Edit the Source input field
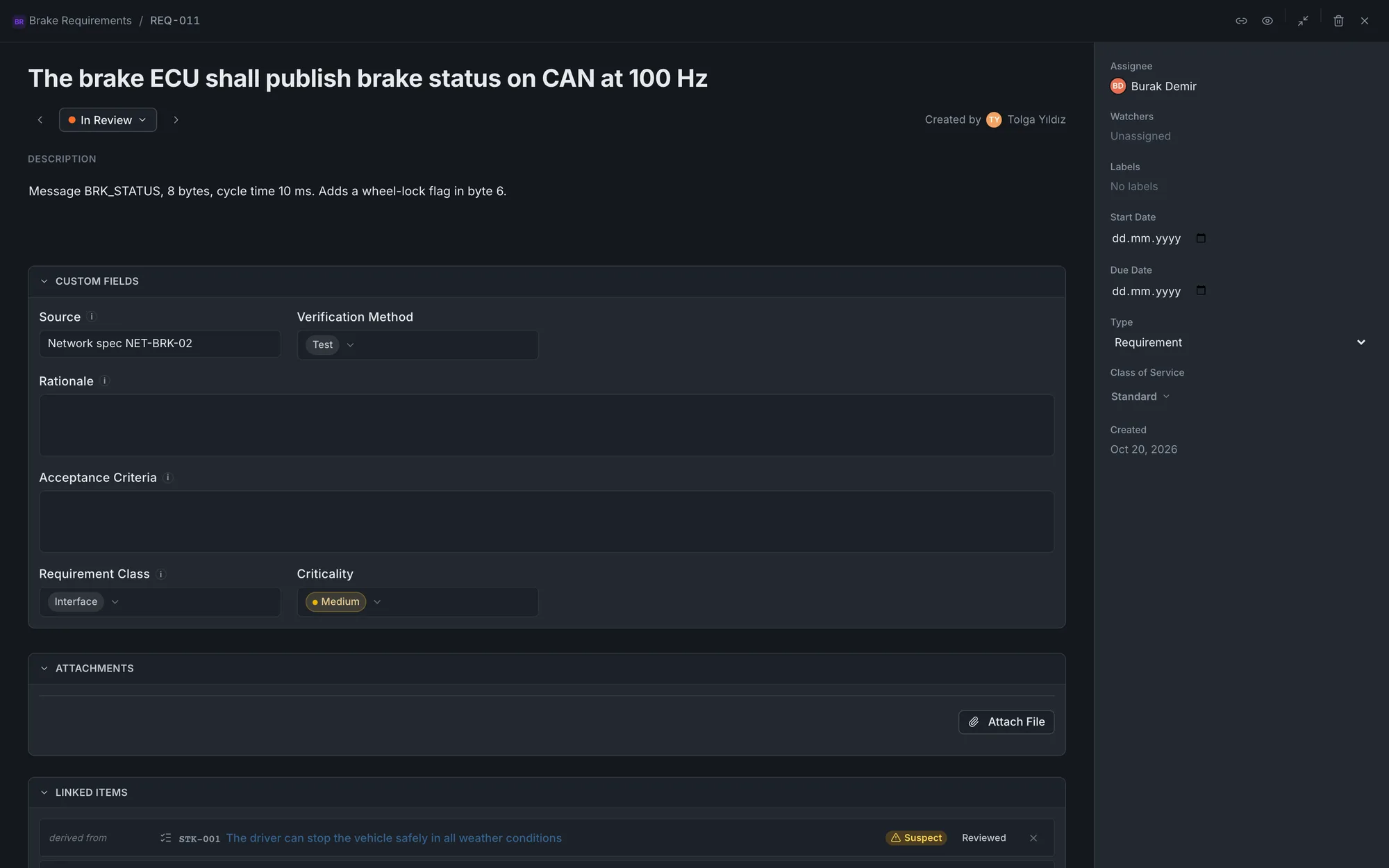 [160, 344]
